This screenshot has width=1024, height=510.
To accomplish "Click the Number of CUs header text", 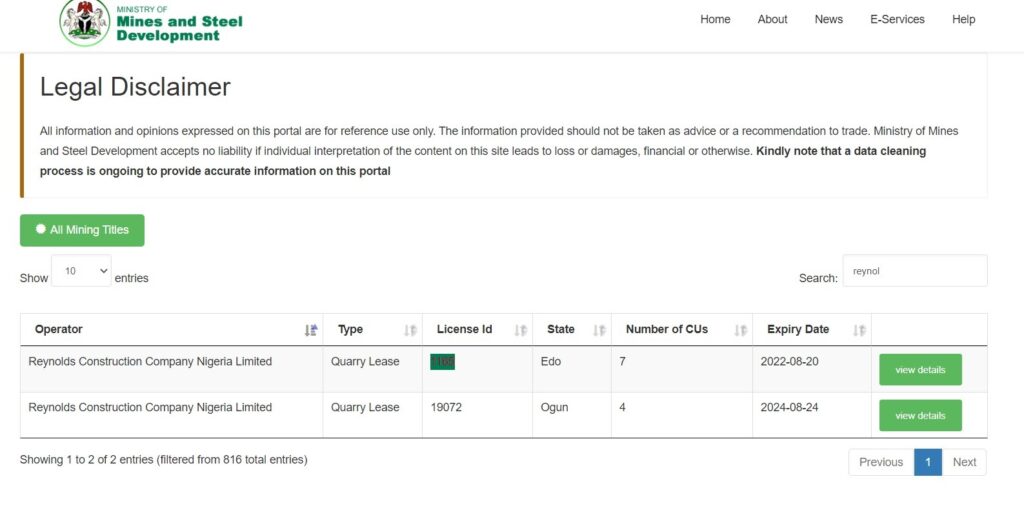I will pyautogui.click(x=667, y=329).
